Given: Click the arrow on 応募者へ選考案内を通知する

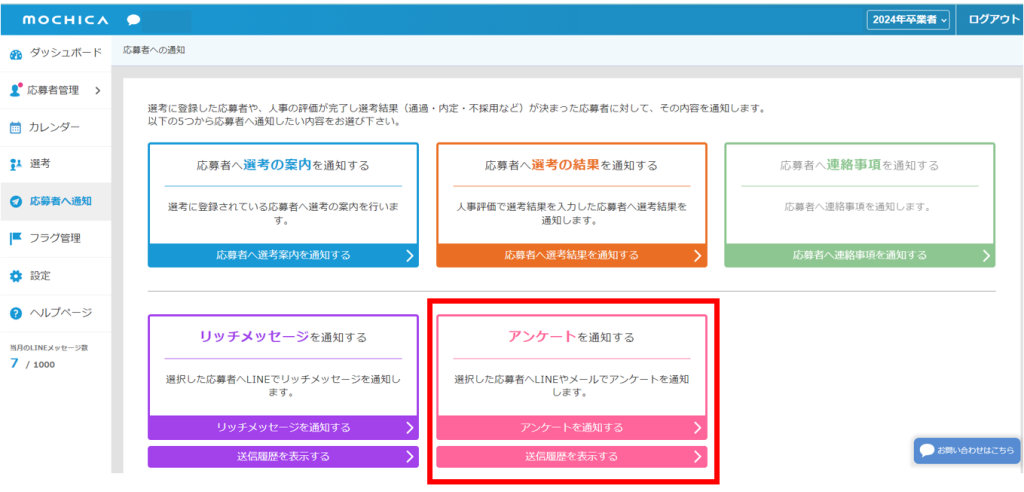Looking at the screenshot, I should pyautogui.click(x=409, y=255).
